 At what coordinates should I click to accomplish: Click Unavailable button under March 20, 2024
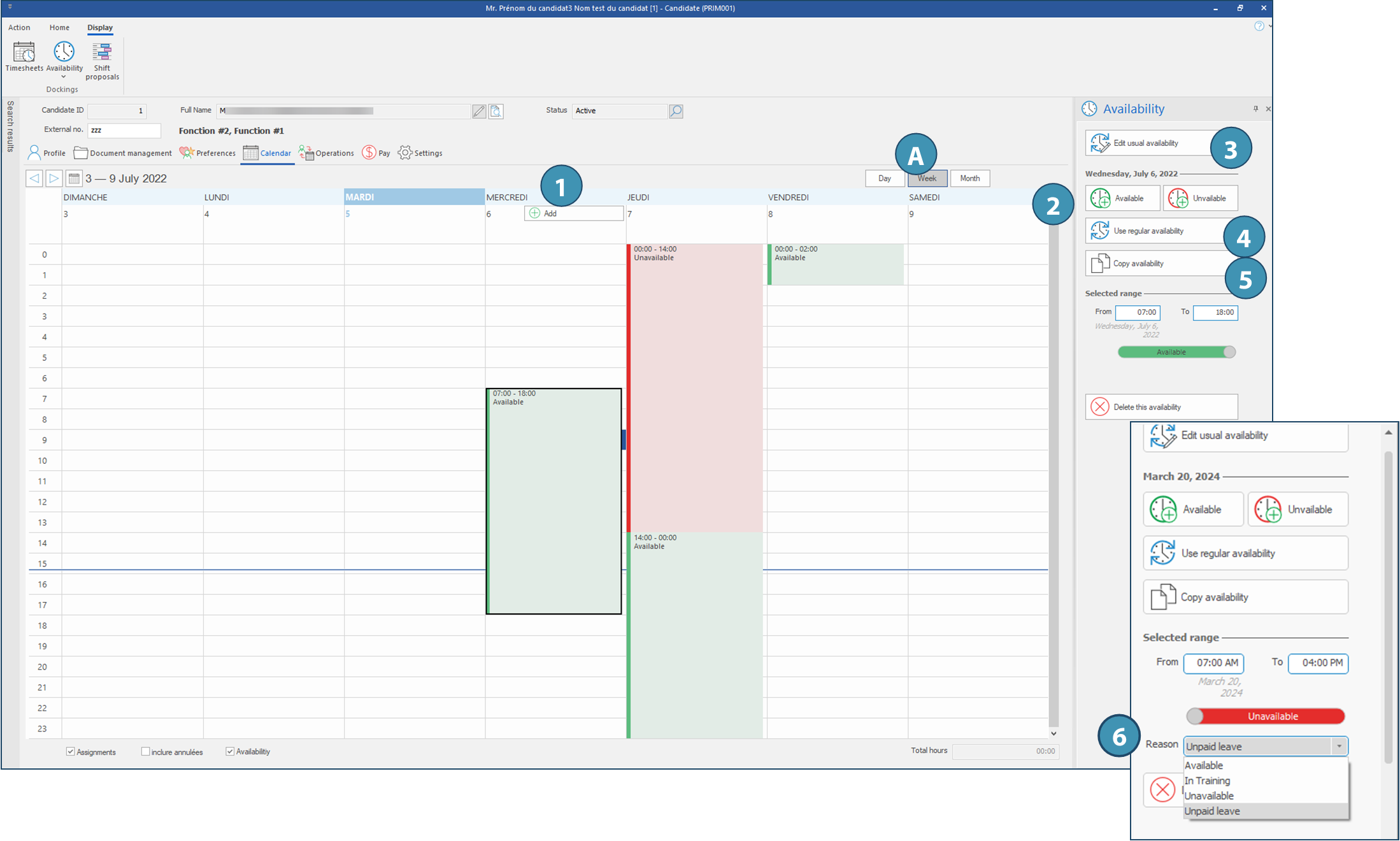tap(1298, 510)
